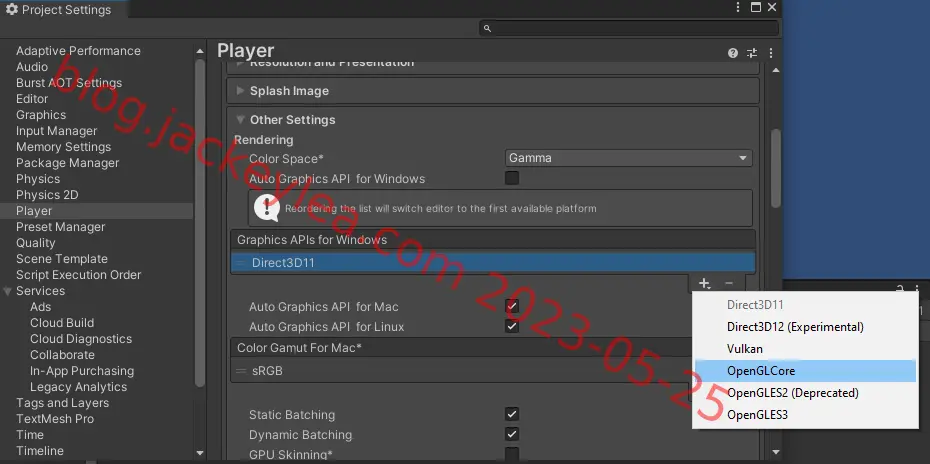Click the plus button to add Graphics API

(x=704, y=284)
